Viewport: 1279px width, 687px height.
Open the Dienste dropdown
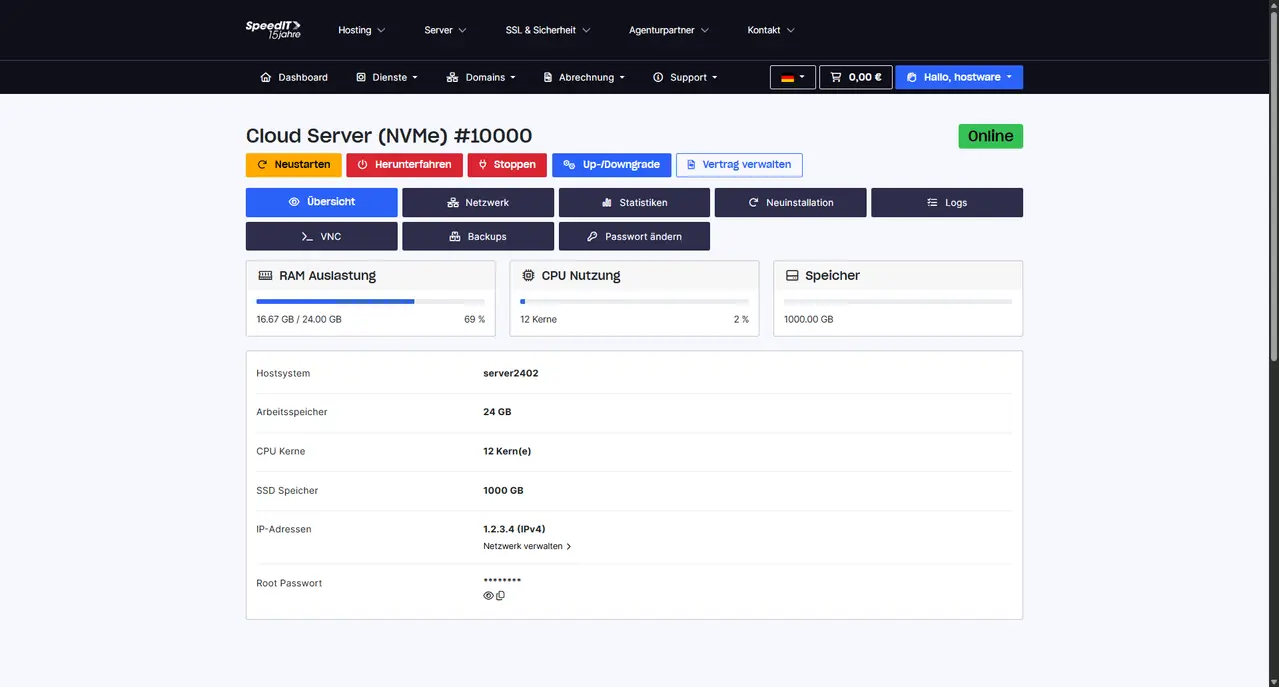387,77
